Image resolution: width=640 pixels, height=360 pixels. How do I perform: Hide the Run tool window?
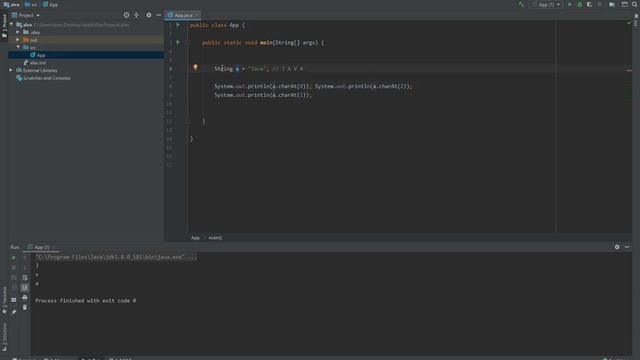click(x=627, y=247)
